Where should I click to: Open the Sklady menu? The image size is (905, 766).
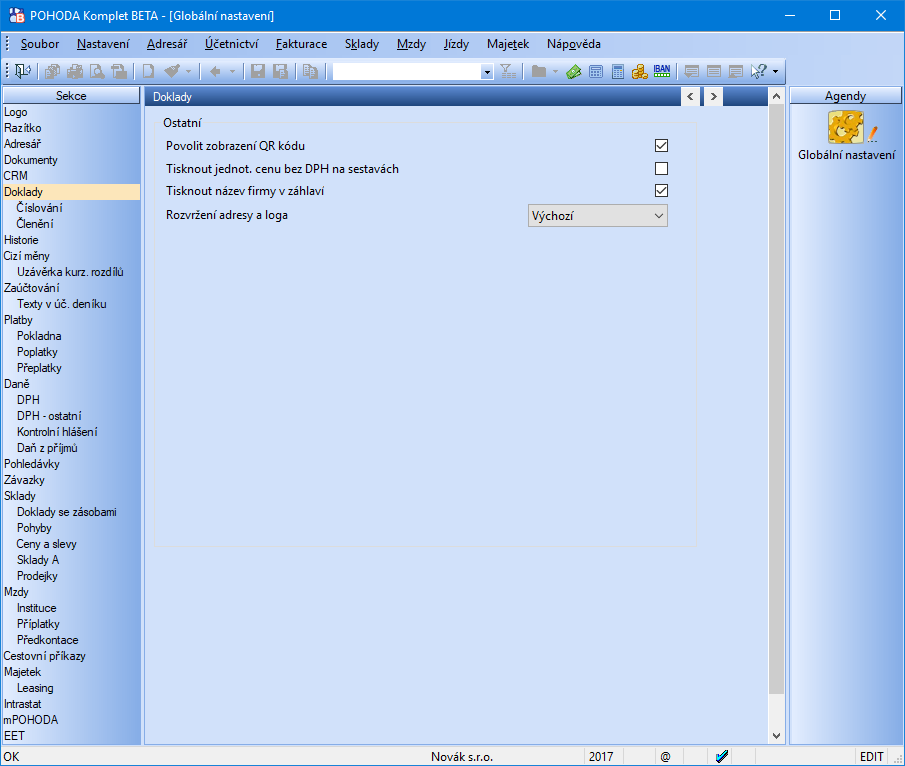click(x=362, y=44)
